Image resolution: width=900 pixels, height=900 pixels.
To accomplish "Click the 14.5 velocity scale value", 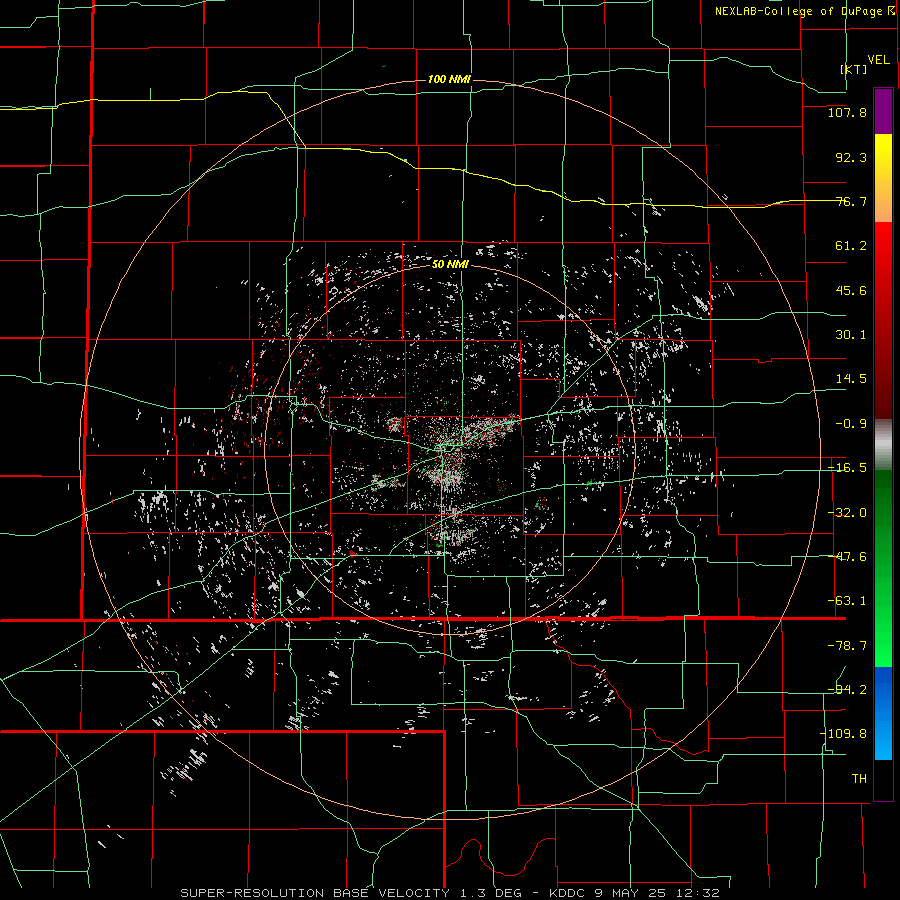I will (x=851, y=379).
